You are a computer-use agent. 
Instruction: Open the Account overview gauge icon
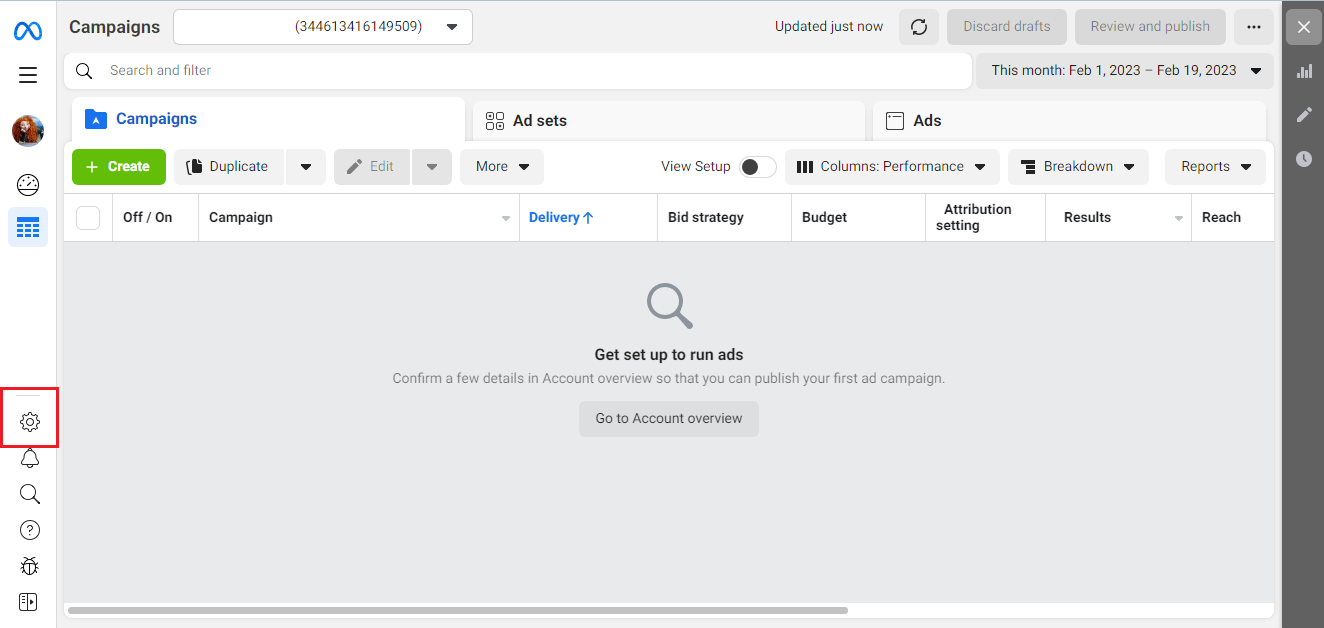coord(28,184)
